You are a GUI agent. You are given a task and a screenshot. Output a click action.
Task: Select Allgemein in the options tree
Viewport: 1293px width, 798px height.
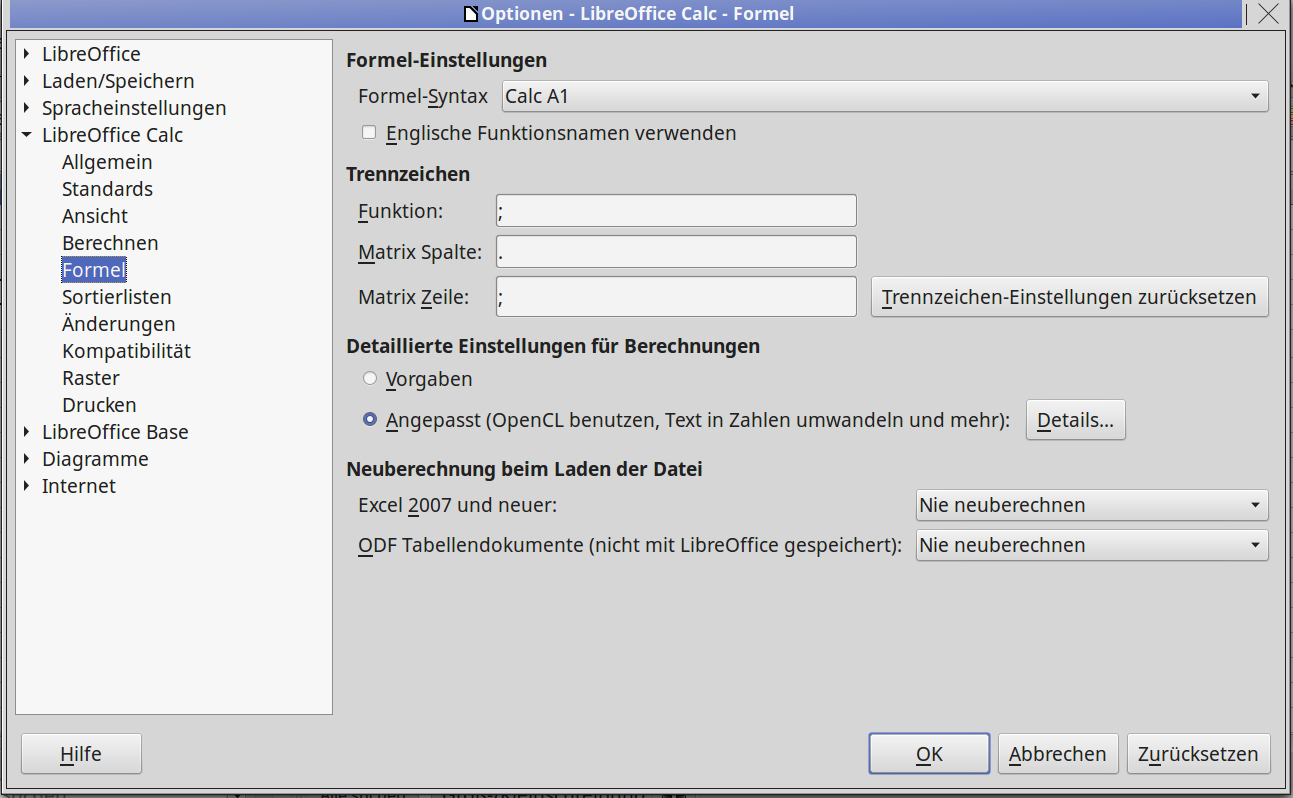(x=107, y=162)
